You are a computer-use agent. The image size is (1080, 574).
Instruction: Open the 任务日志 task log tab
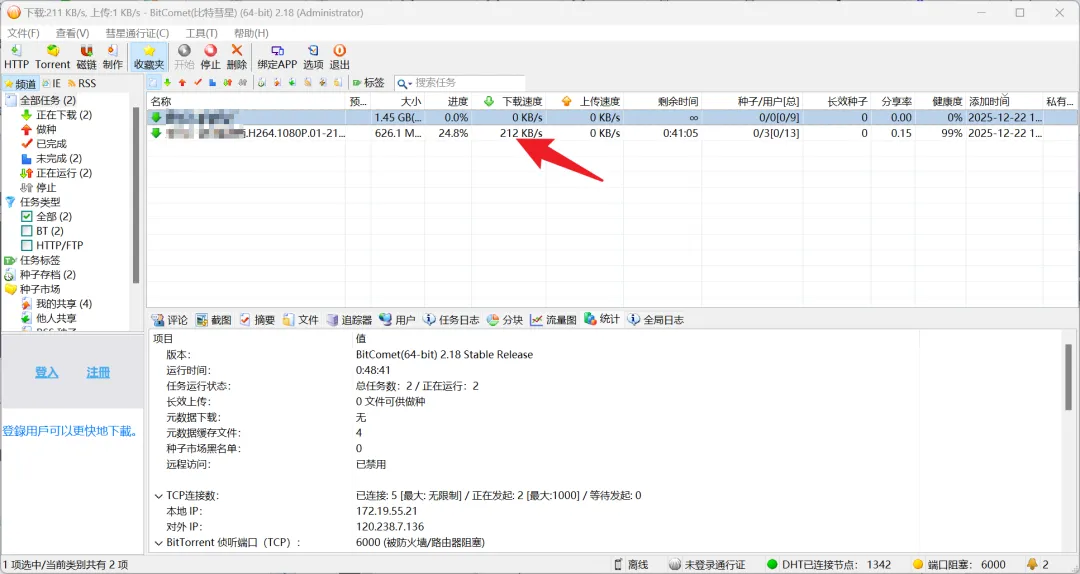451,320
